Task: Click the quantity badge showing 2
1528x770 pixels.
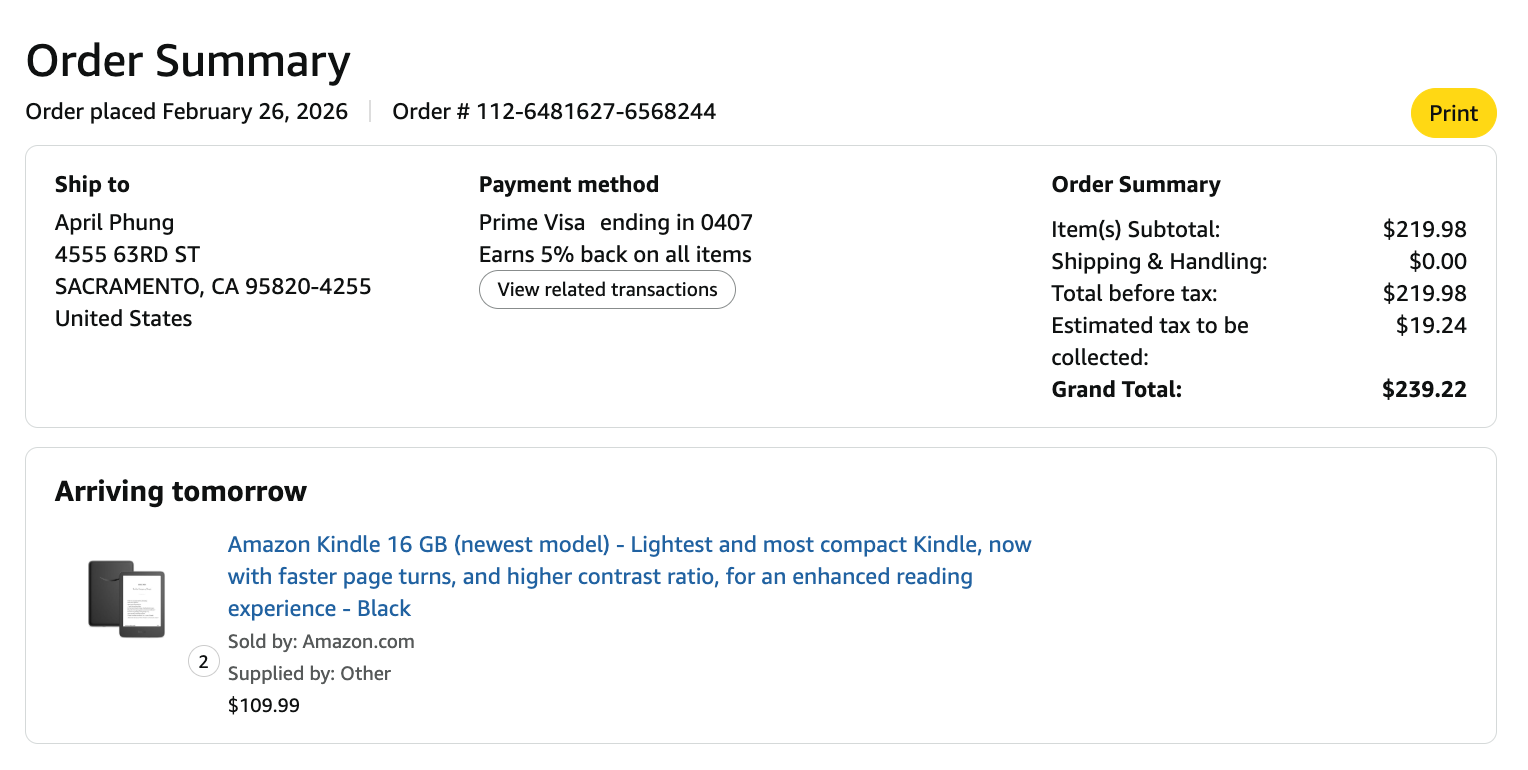Action: pos(204,662)
